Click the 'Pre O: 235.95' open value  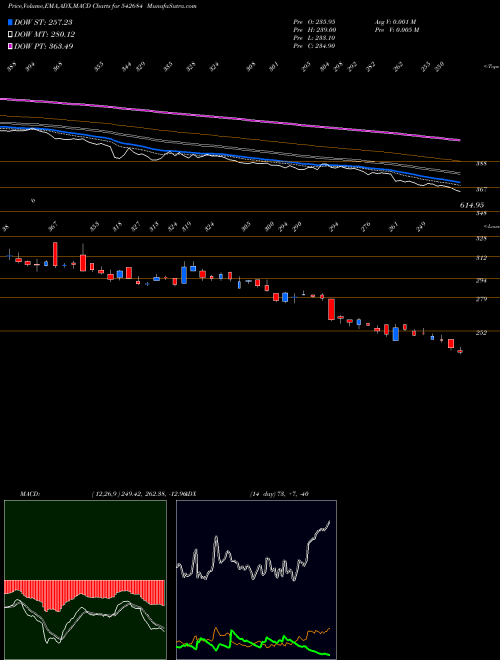pos(314,21)
